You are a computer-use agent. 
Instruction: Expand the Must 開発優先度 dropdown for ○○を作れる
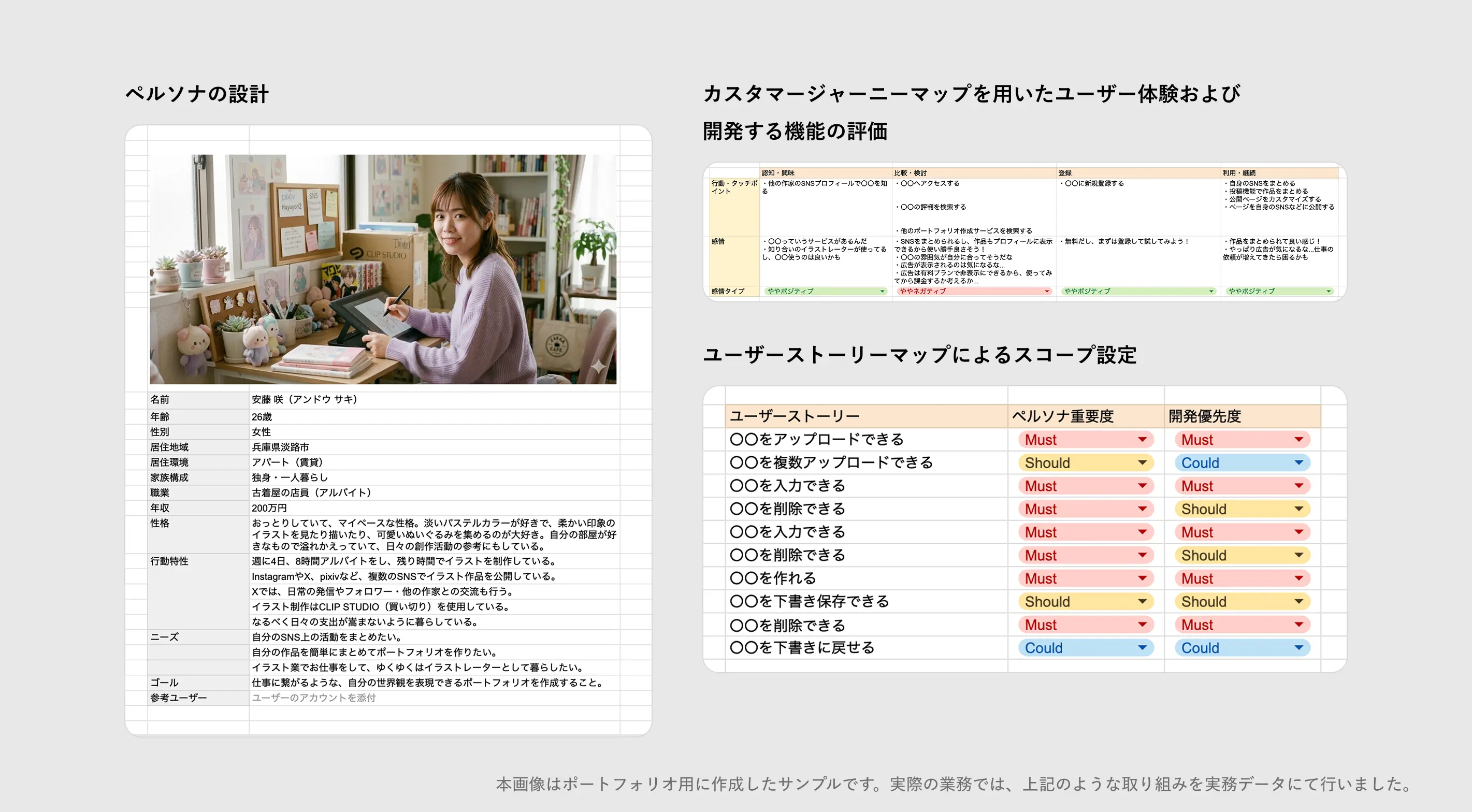coord(1242,578)
